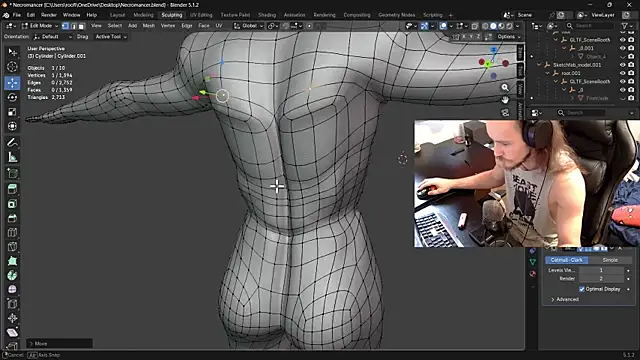Click the viewport pan hand icon
This screenshot has height=360, width=640.
coord(505,100)
